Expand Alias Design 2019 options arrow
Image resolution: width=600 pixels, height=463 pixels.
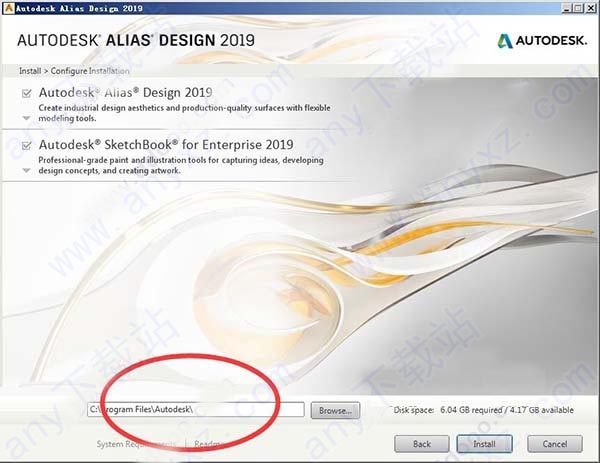[x=26, y=118]
